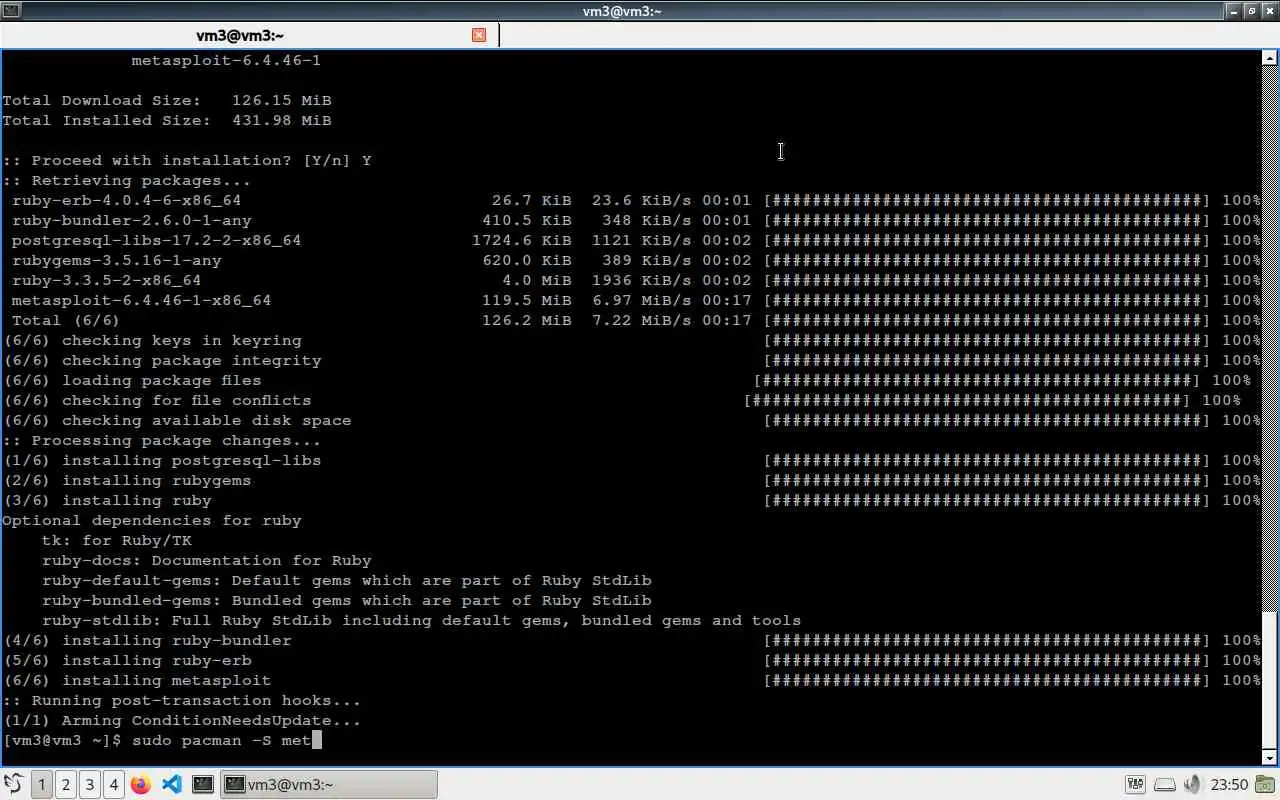Click the green desktop folder tray icon
Image resolution: width=1280 pixels, height=800 pixels.
click(1266, 784)
